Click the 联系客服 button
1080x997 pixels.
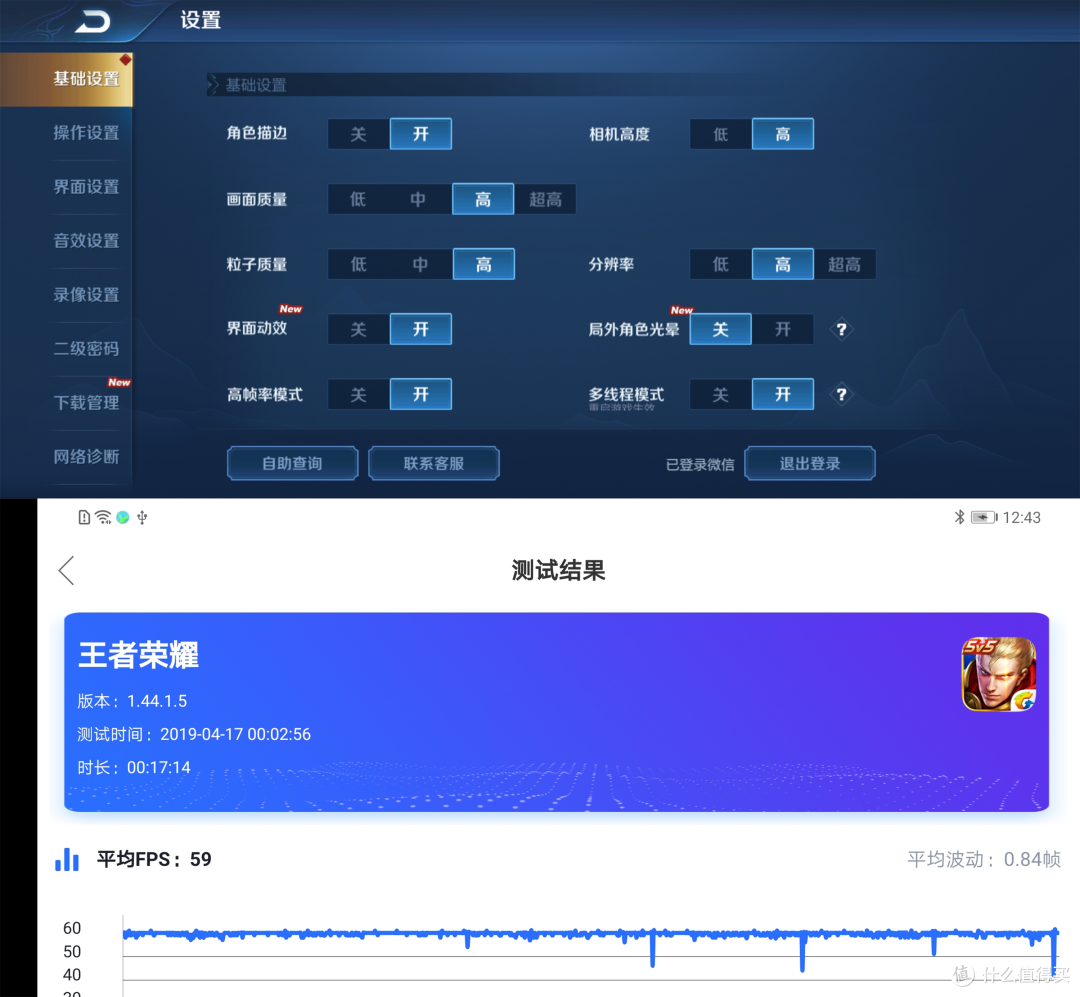point(434,463)
